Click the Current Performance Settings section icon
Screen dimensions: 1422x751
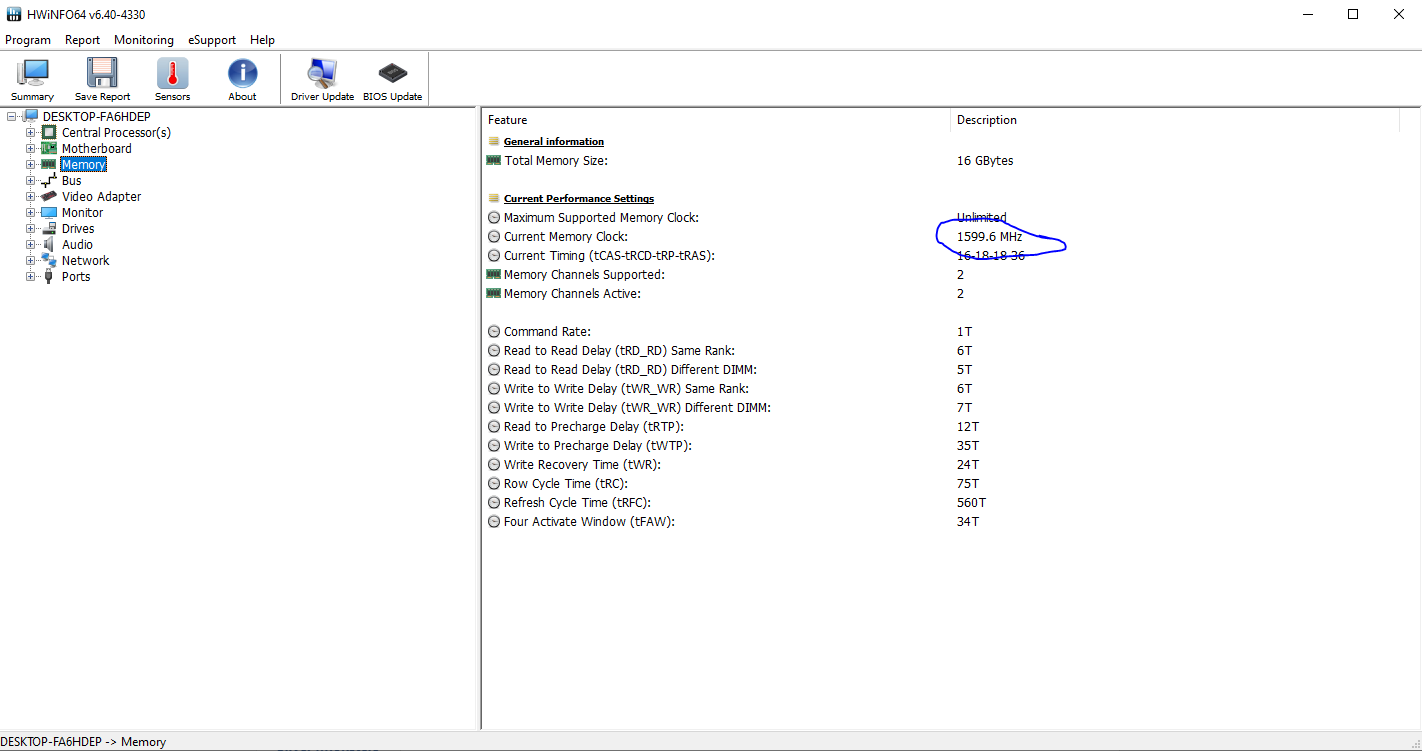(x=493, y=198)
